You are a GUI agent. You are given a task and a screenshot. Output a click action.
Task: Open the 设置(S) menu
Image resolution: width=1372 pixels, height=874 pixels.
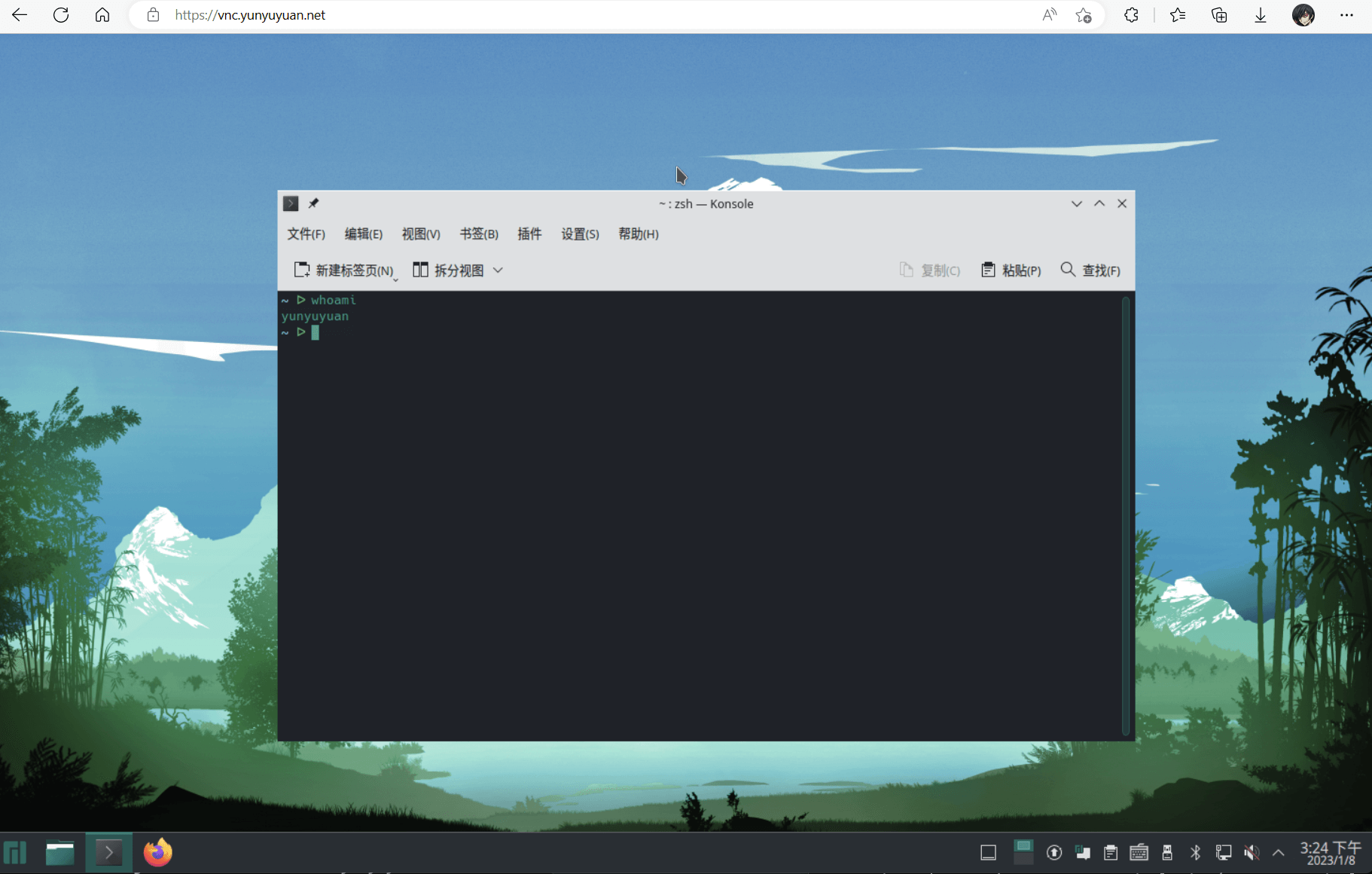580,234
